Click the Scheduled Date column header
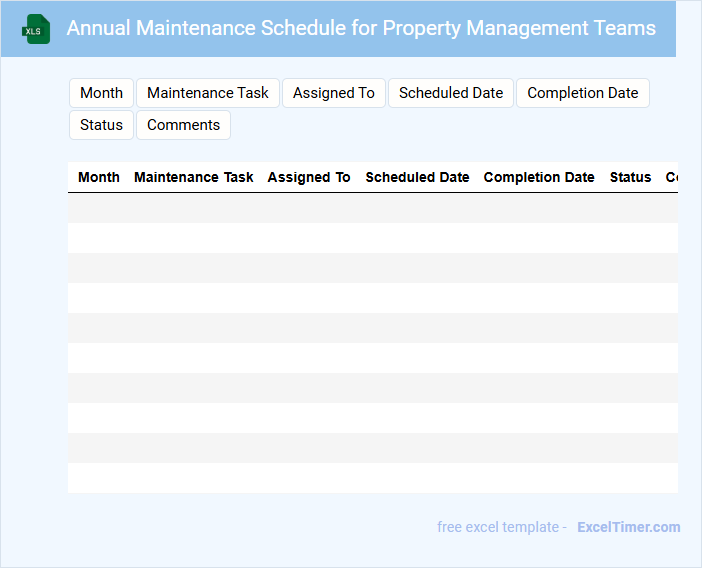Screen dimensions: 702x568 [417, 177]
